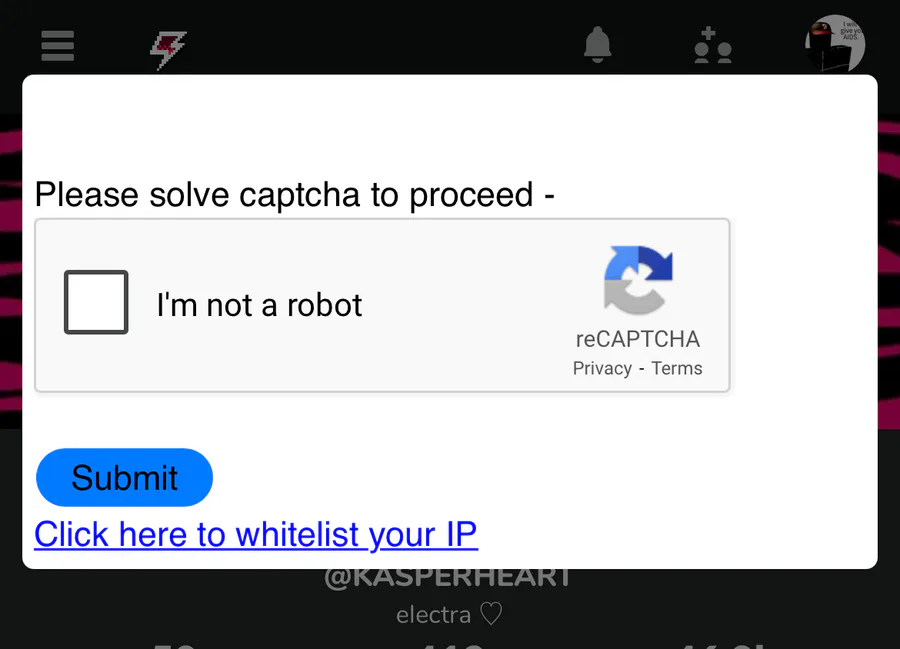Open the hamburger menu
This screenshot has height=649, width=900.
pyautogui.click(x=57, y=46)
